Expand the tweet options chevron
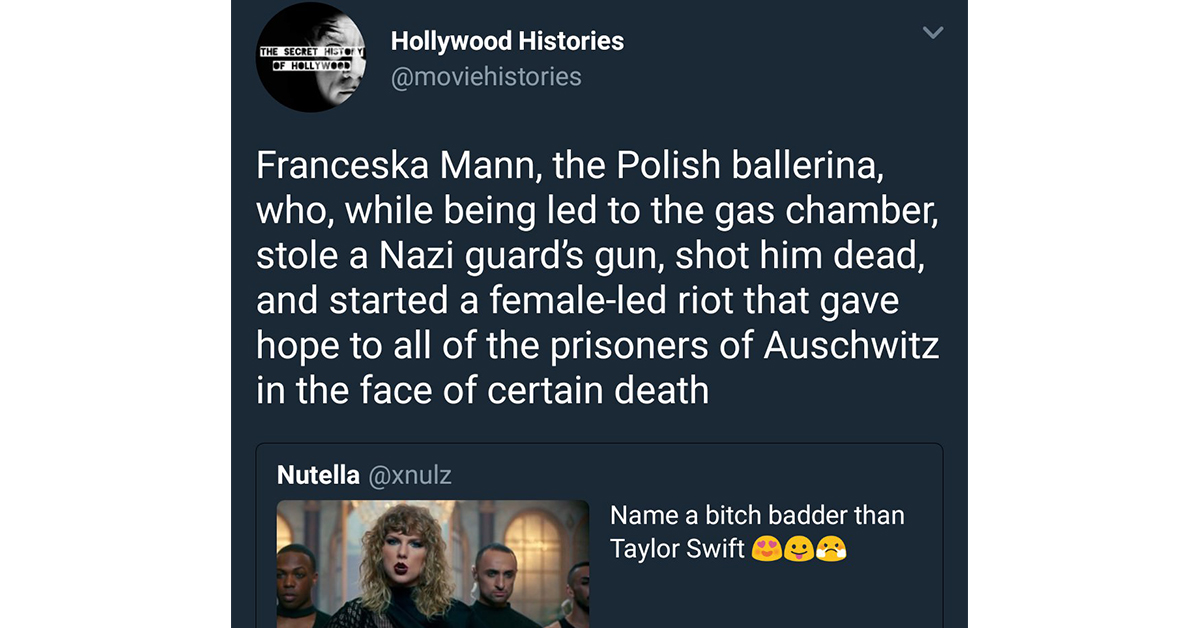Screen dimensions: 1200x628 click(932, 34)
